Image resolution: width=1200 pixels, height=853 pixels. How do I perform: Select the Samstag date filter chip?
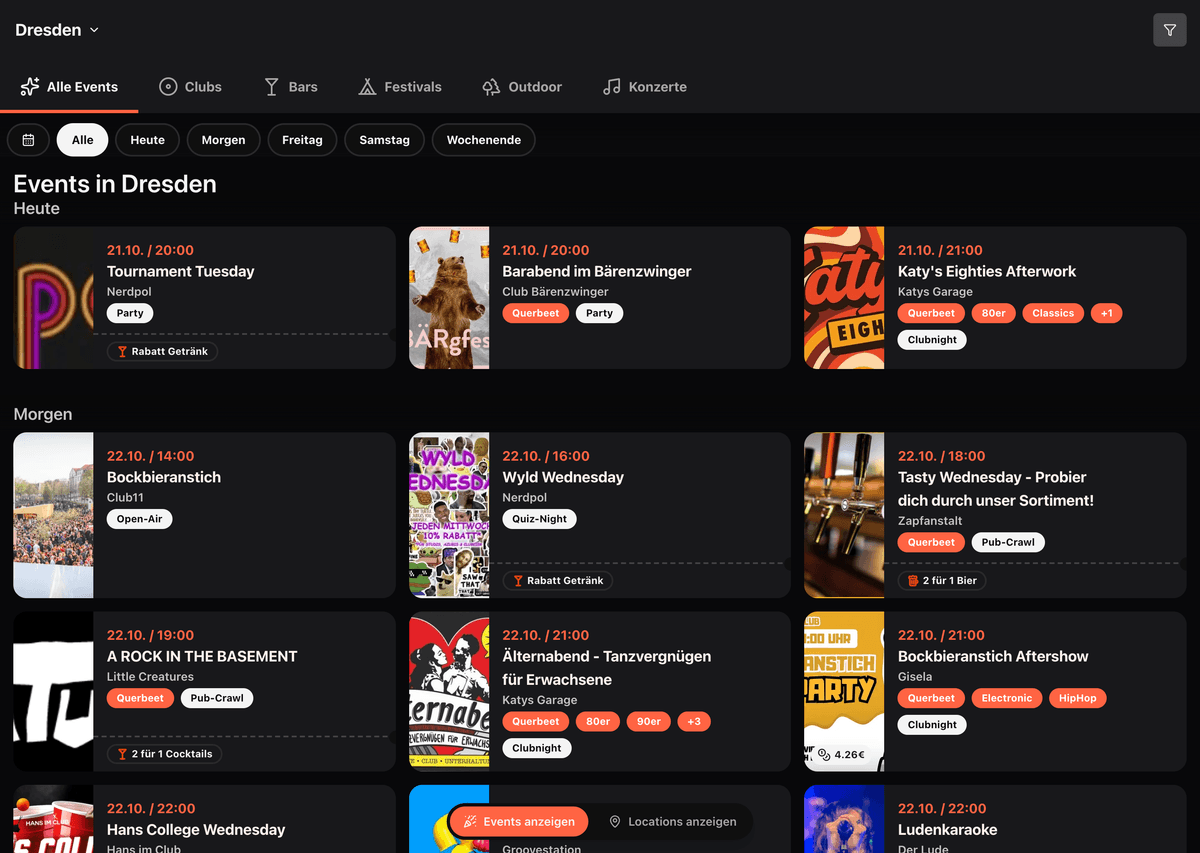click(x=384, y=140)
